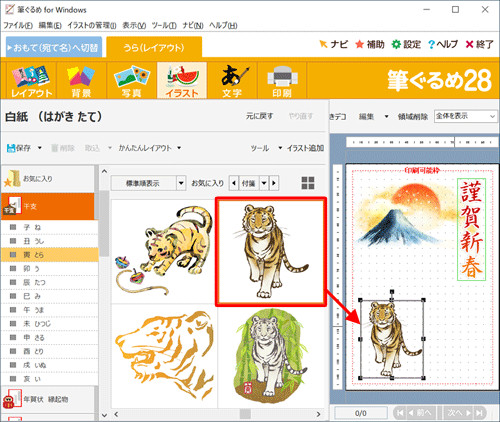Select 辰 たつ zodiac item
This screenshot has width=500, height=422.
coord(50,282)
